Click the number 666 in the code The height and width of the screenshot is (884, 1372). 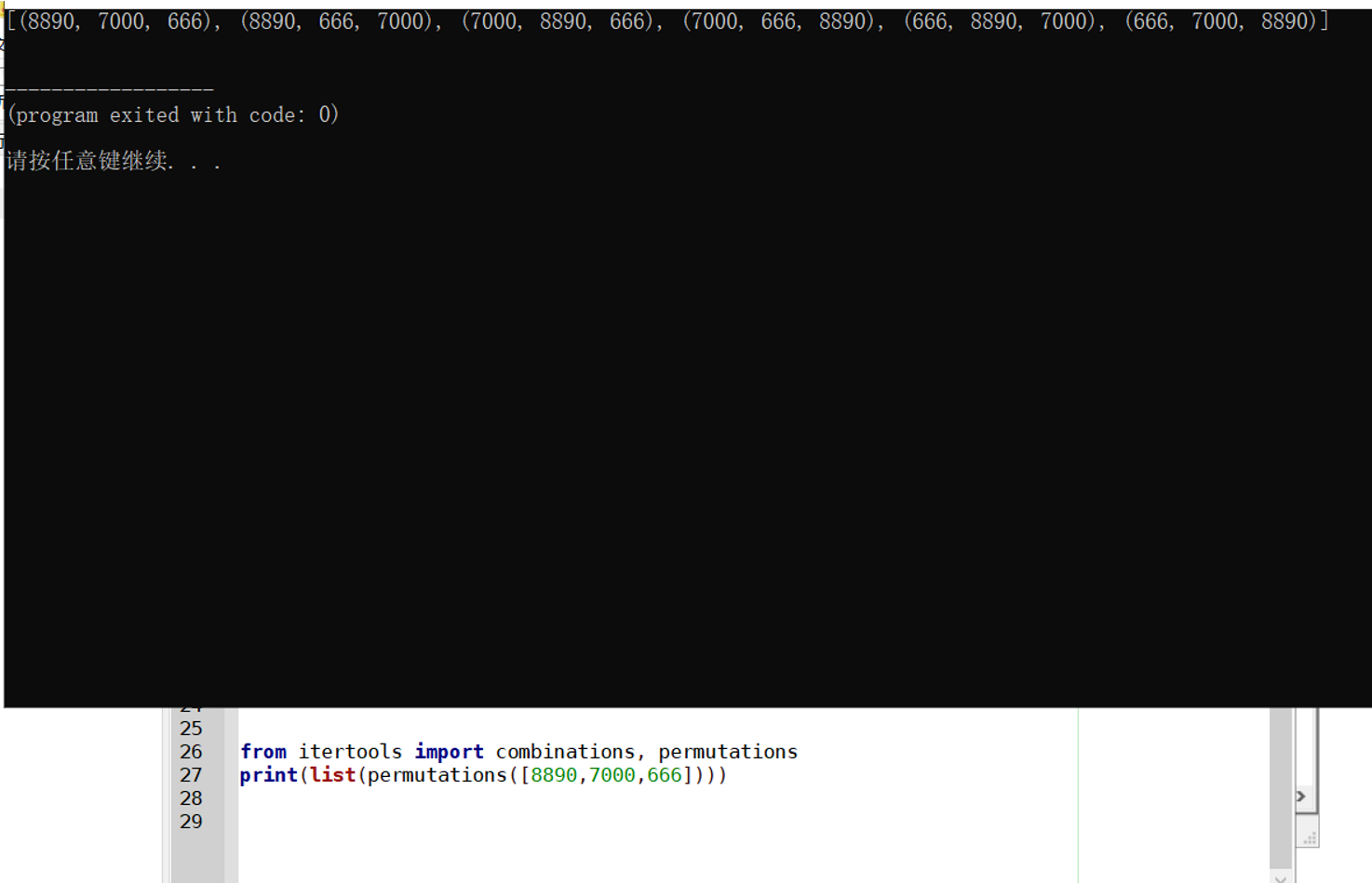pyautogui.click(x=665, y=775)
